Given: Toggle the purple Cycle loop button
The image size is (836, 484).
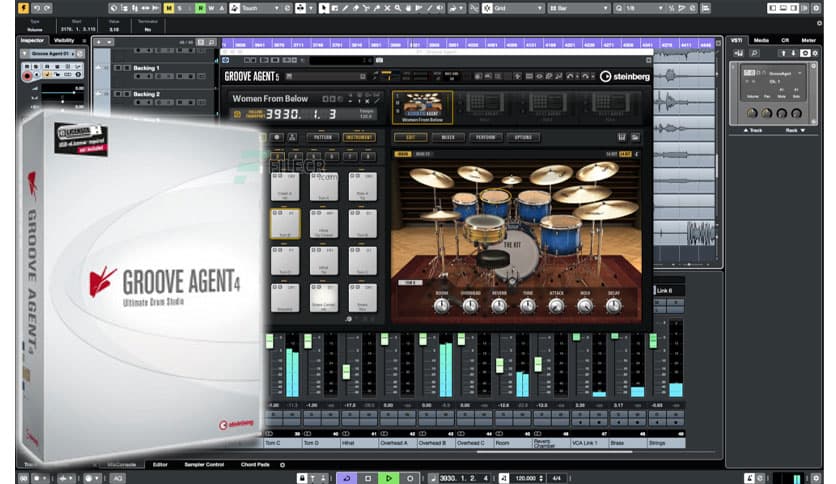Looking at the screenshot, I should point(347,478).
